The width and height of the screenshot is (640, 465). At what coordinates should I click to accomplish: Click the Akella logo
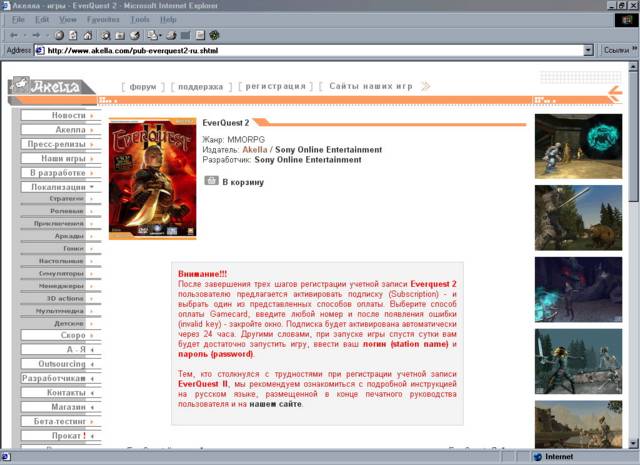click(x=50, y=86)
